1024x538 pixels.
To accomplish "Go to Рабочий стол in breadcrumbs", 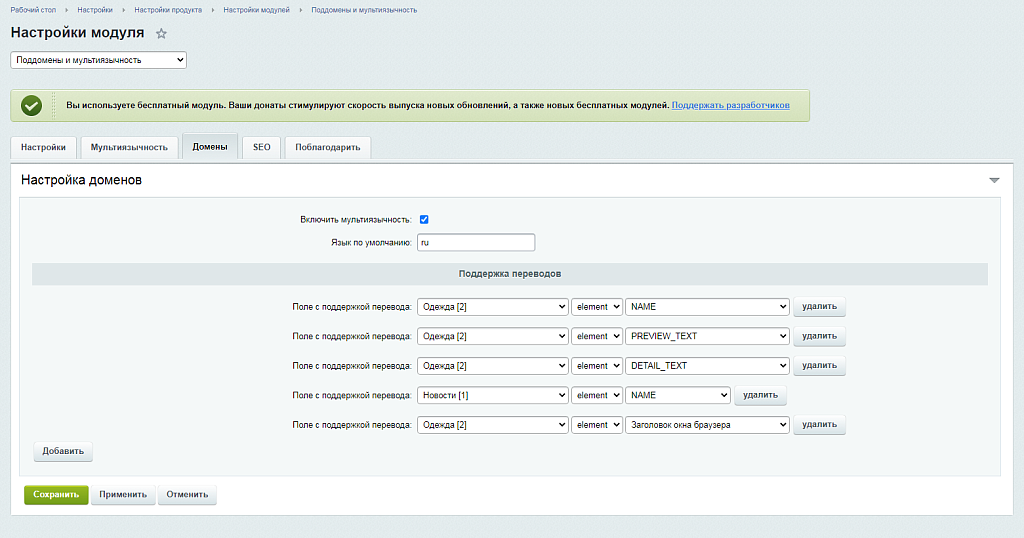I will (x=32, y=10).
